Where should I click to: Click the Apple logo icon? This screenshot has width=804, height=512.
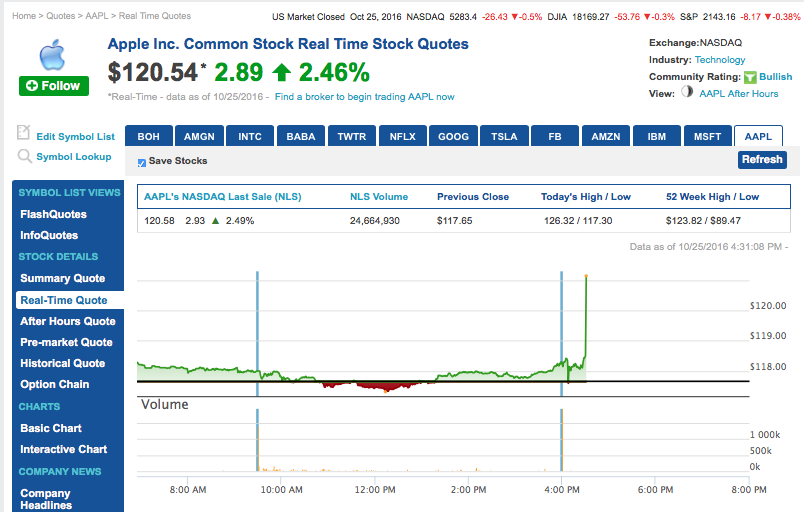pyautogui.click(x=52, y=55)
